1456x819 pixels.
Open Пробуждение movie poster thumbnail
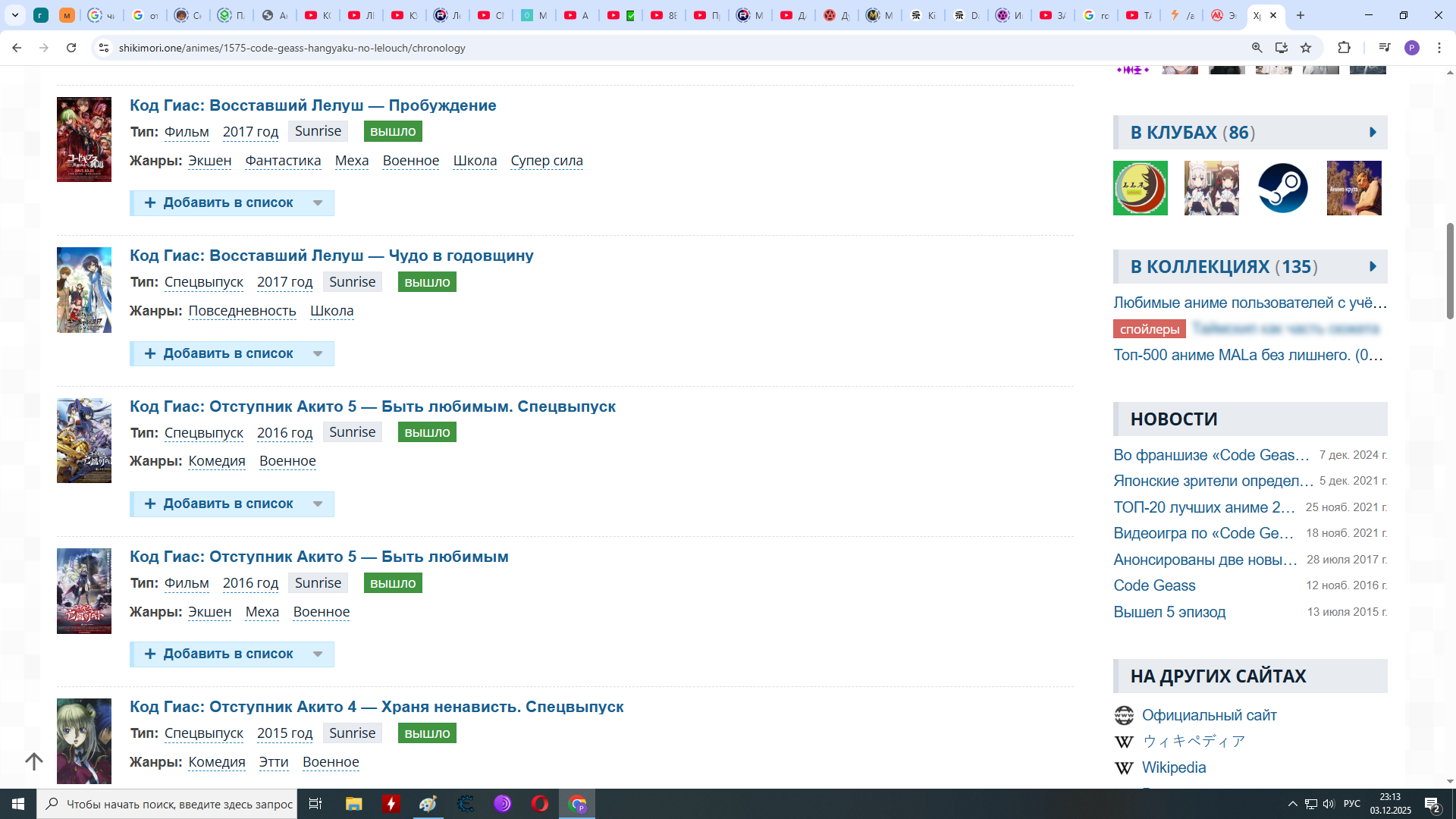(x=84, y=140)
